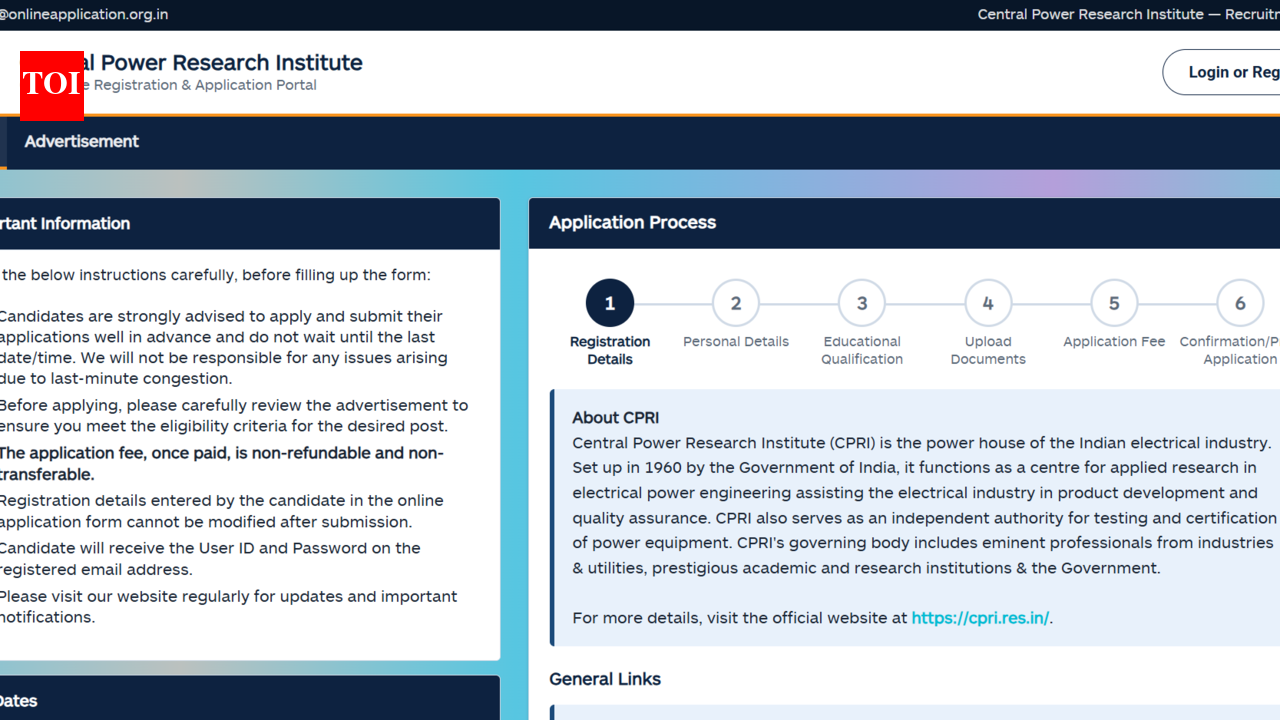Screen dimensions: 1280x720
Task: Go to step 3 circle, Educational Qualification
Action: (x=862, y=303)
